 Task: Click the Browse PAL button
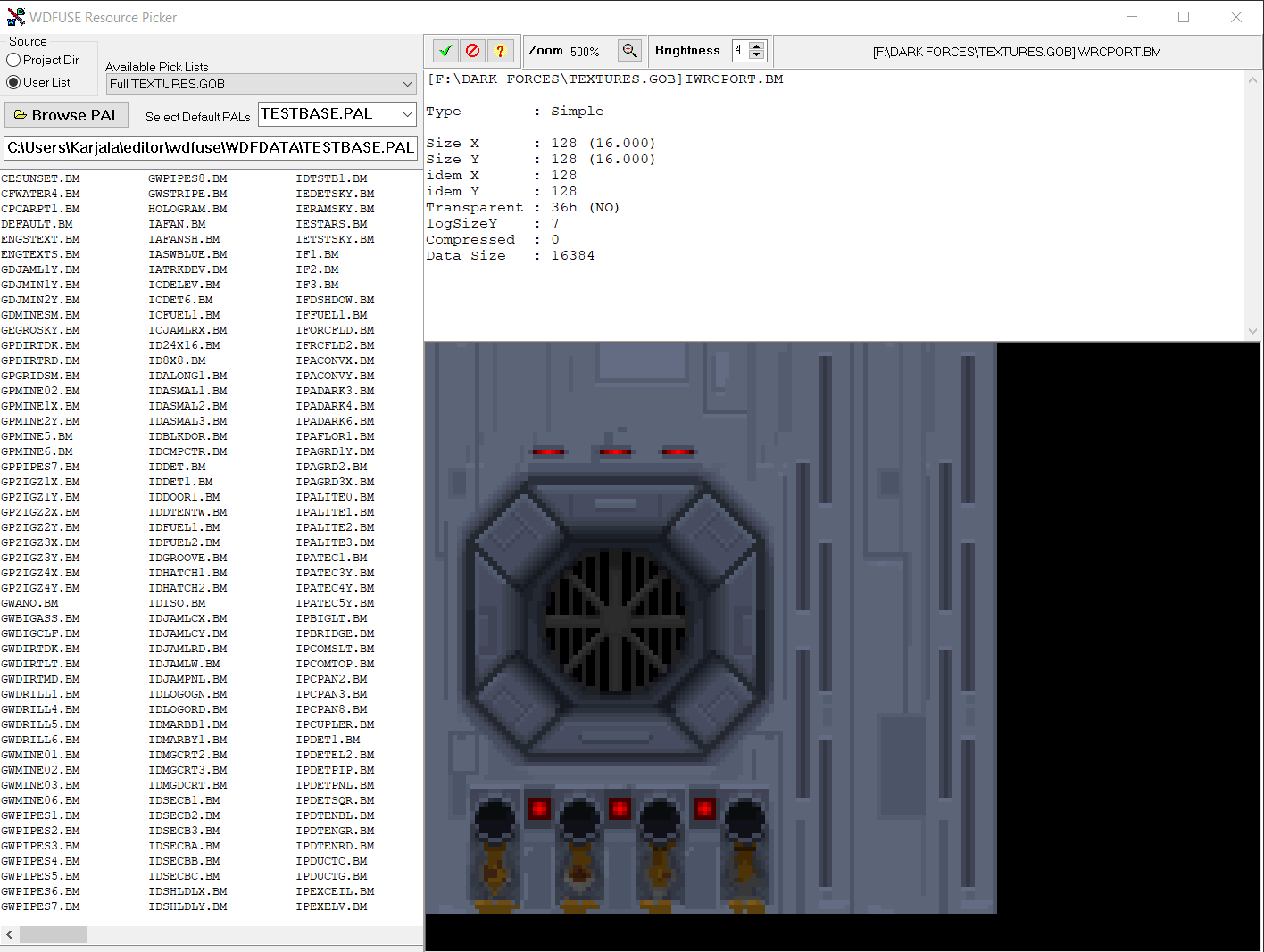point(67,115)
